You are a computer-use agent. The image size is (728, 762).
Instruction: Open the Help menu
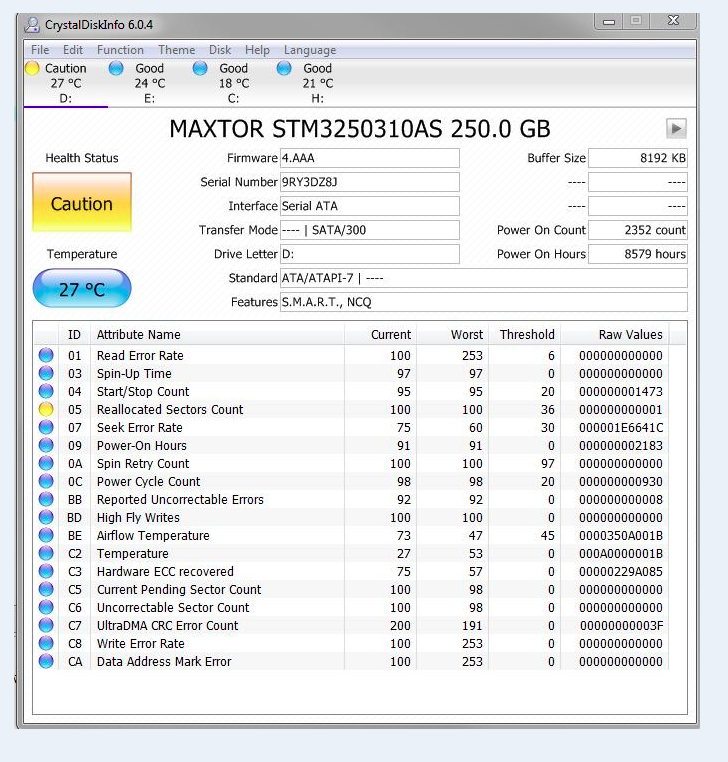tap(257, 50)
